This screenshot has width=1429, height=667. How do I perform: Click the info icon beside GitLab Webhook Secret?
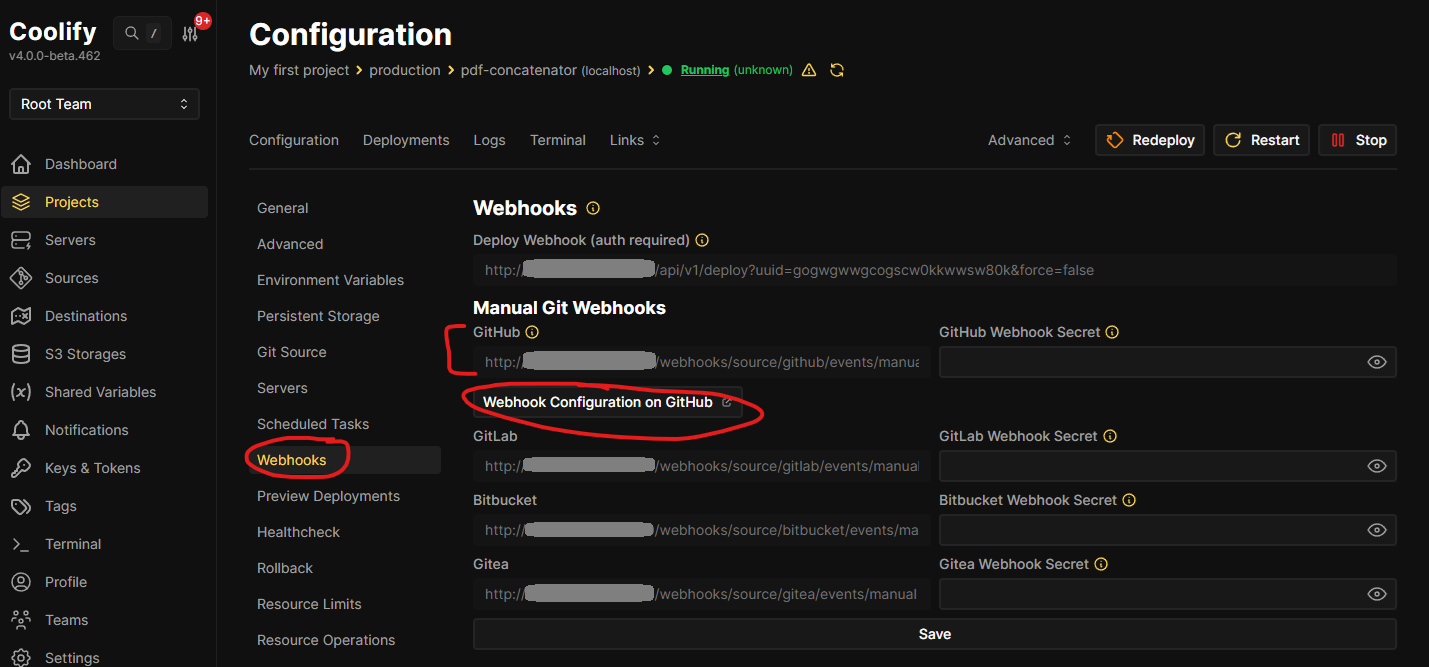(1110, 436)
